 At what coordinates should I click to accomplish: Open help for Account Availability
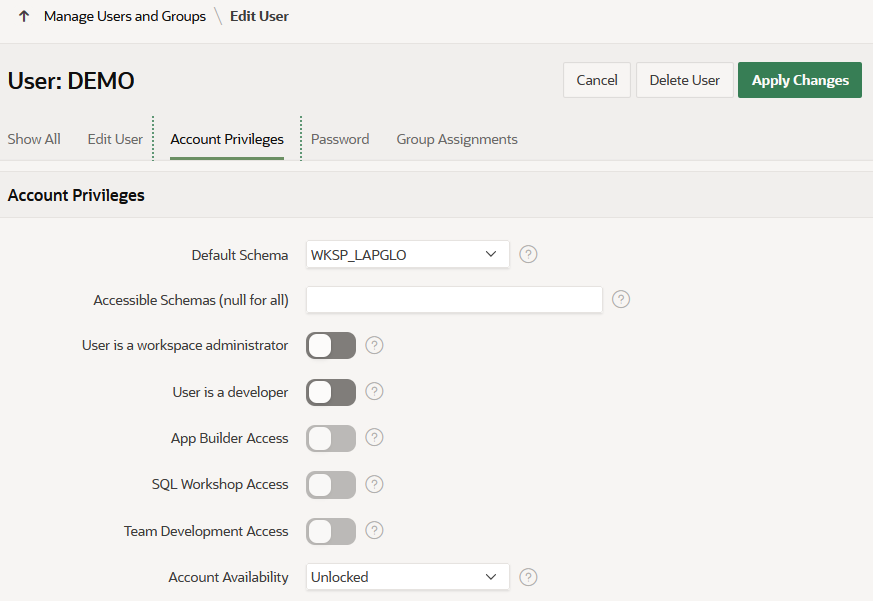tap(529, 577)
